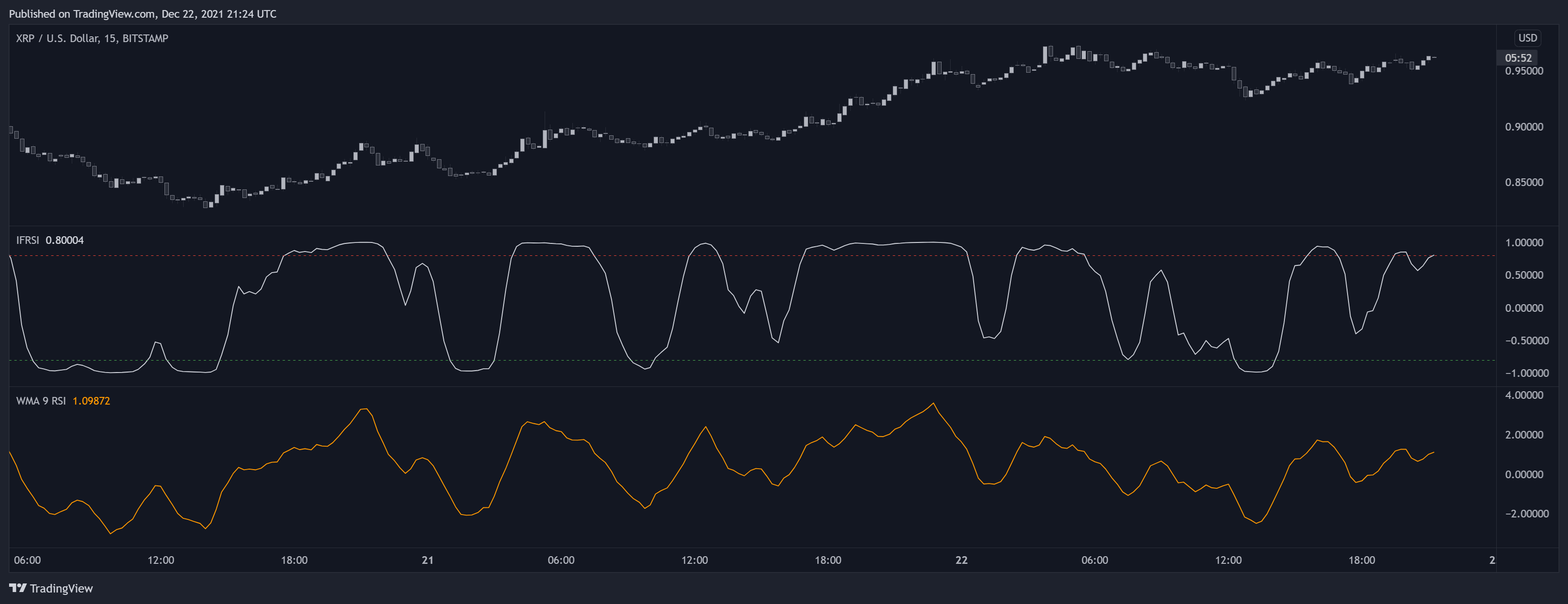This screenshot has width=1568, height=604.
Task: Click the TradingView logo icon
Action: [x=18, y=588]
